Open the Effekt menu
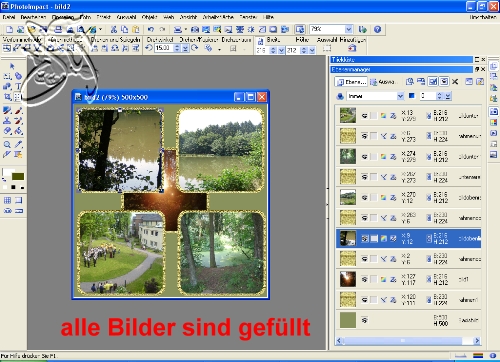This screenshot has height=362, width=500. [x=103, y=17]
